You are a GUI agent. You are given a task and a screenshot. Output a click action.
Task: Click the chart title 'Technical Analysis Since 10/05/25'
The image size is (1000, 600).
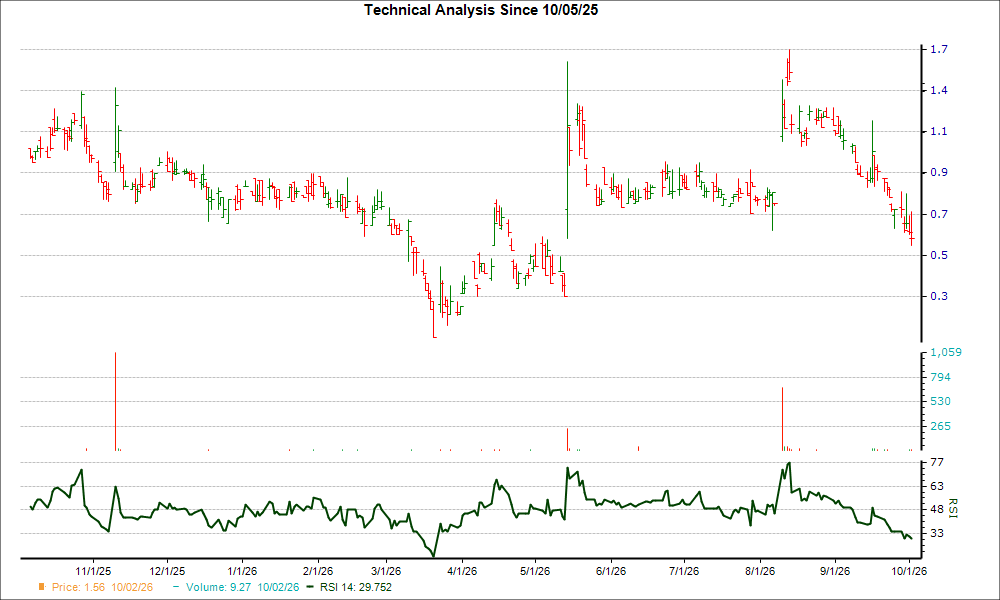481,10
